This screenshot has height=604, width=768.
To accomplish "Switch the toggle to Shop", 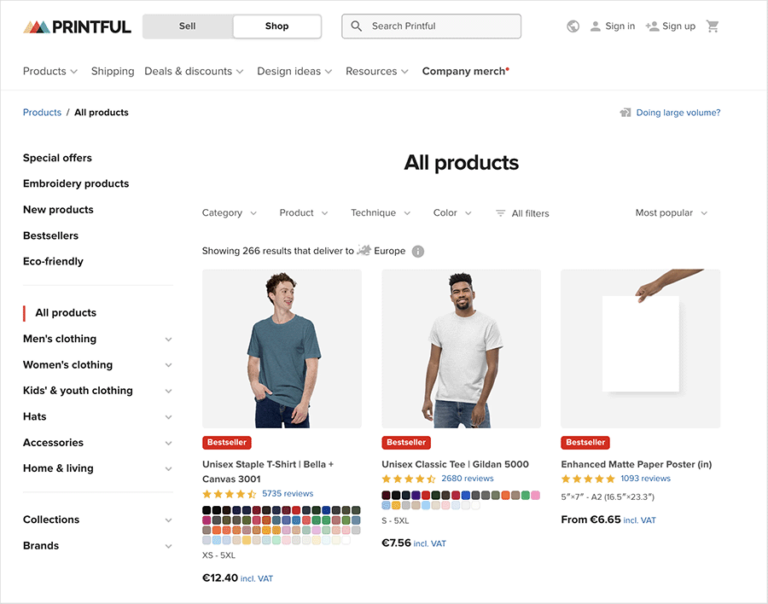I will coord(277,26).
